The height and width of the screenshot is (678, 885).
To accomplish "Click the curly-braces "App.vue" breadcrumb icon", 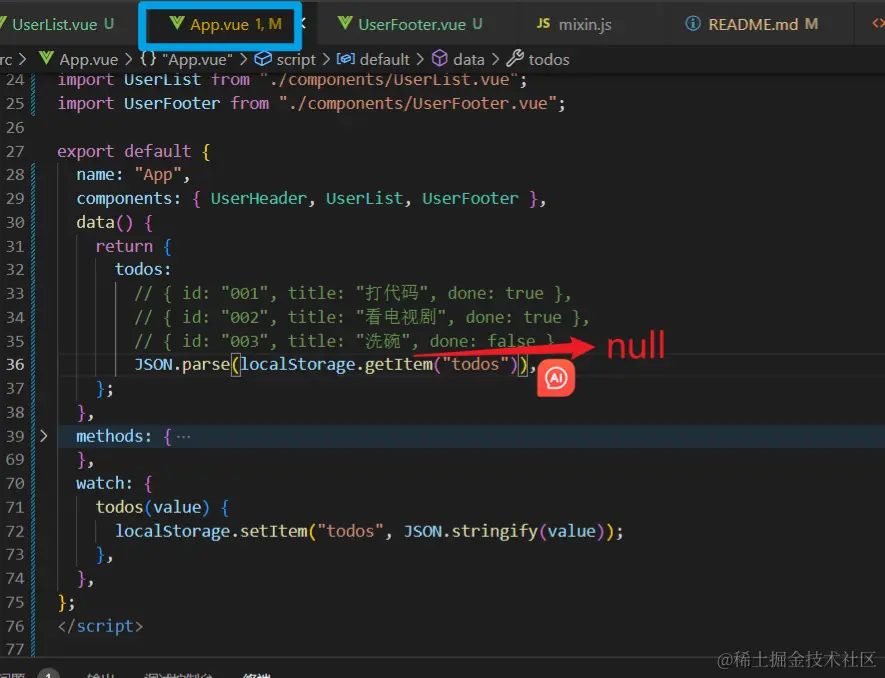I will click(148, 58).
